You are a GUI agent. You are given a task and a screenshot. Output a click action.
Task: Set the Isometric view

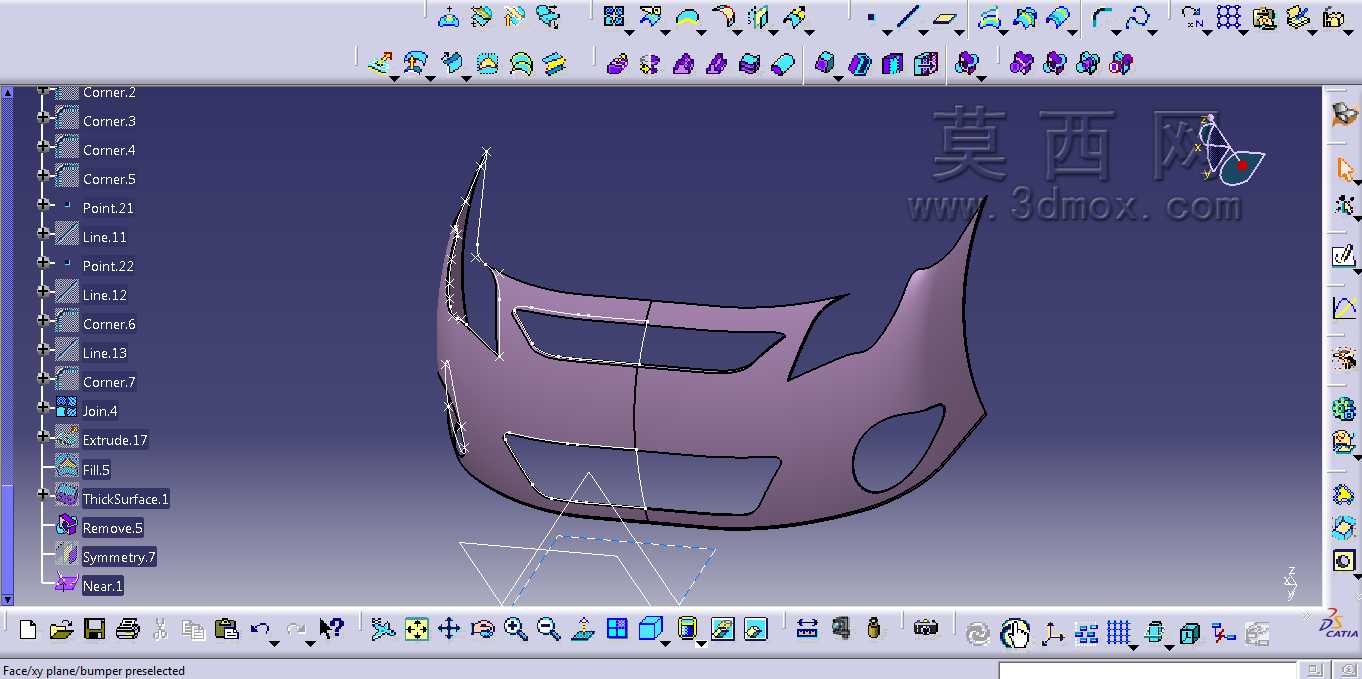(x=651, y=629)
